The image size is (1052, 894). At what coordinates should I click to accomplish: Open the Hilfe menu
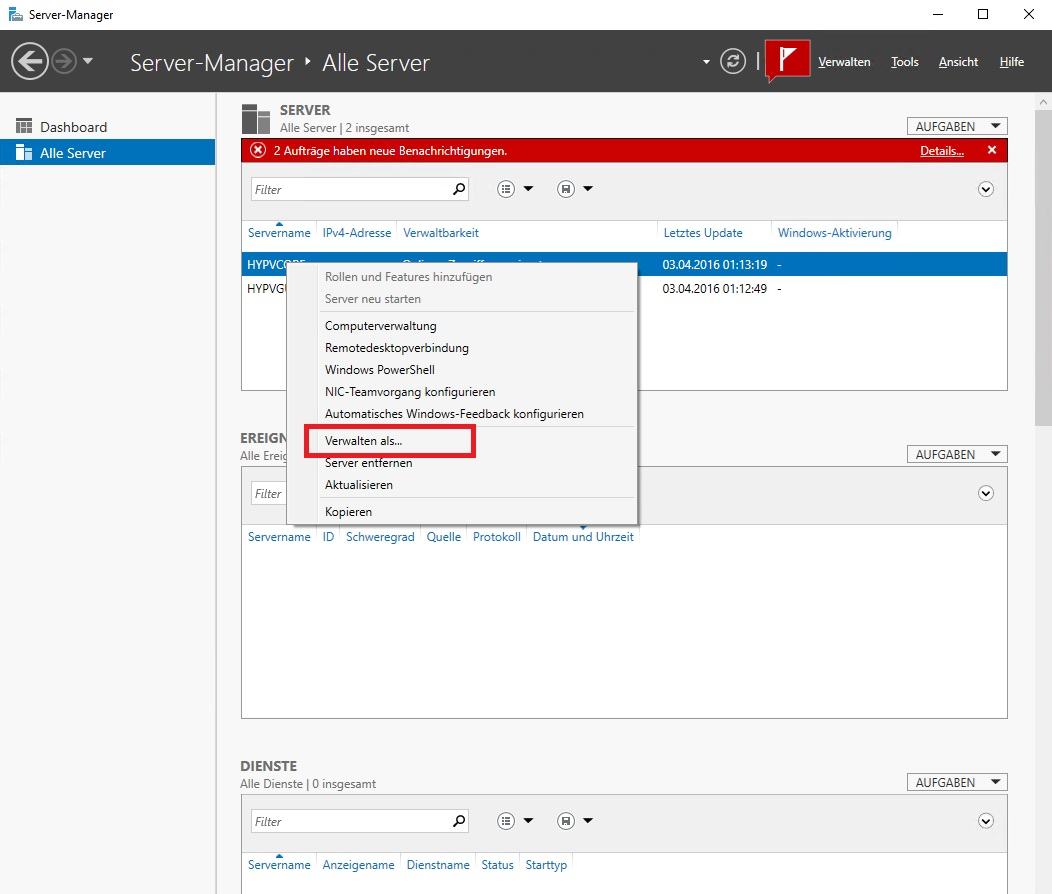1011,62
